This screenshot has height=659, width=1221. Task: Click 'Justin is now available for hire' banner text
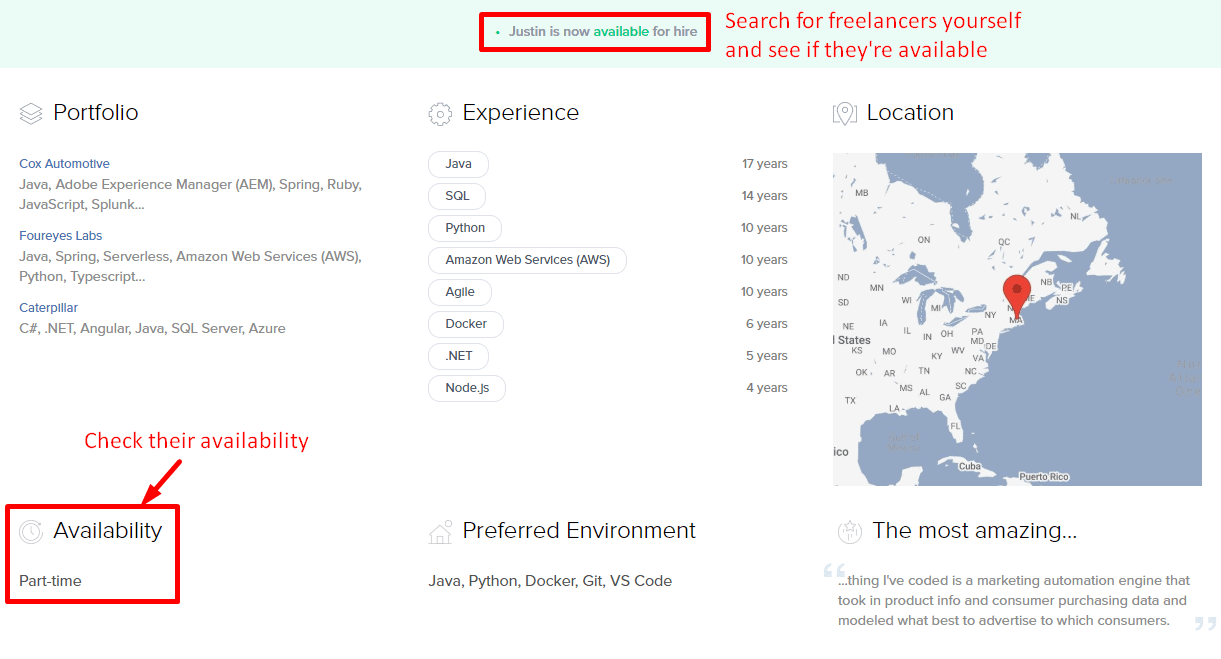click(x=603, y=32)
